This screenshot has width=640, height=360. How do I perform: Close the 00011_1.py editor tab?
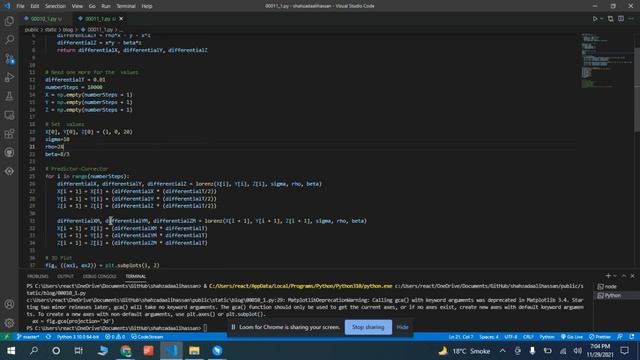(x=121, y=19)
